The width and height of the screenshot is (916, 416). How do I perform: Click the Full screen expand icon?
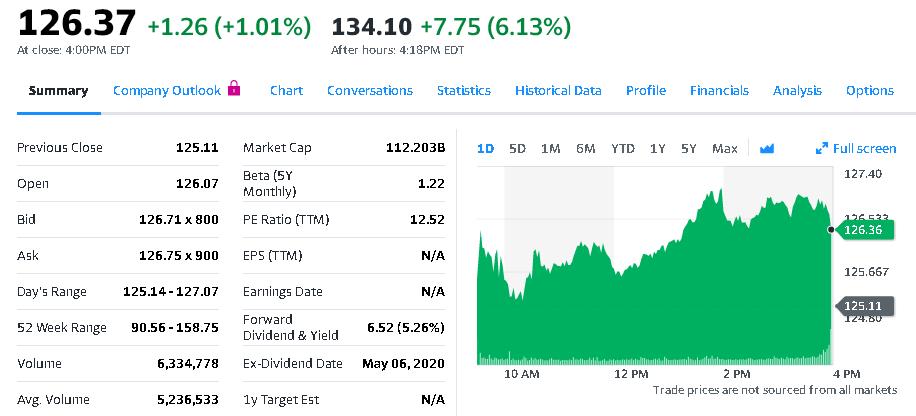click(822, 149)
